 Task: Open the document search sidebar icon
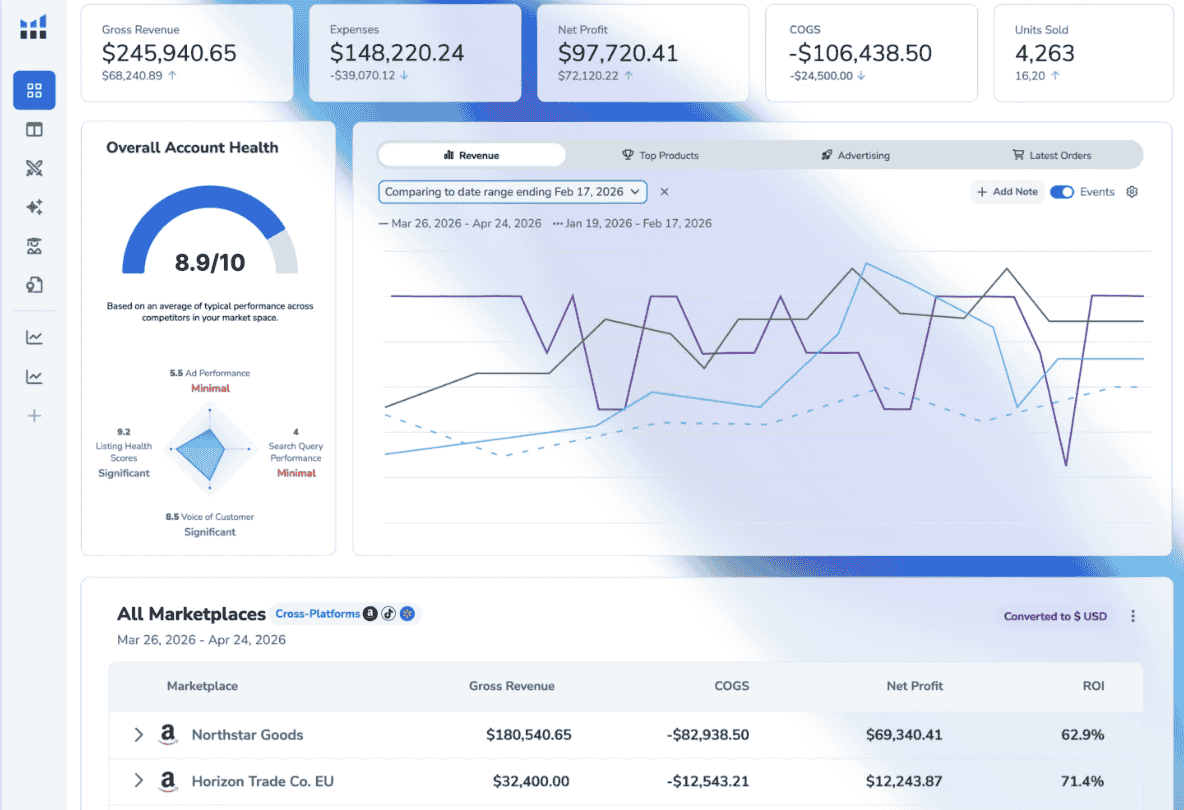[34, 285]
